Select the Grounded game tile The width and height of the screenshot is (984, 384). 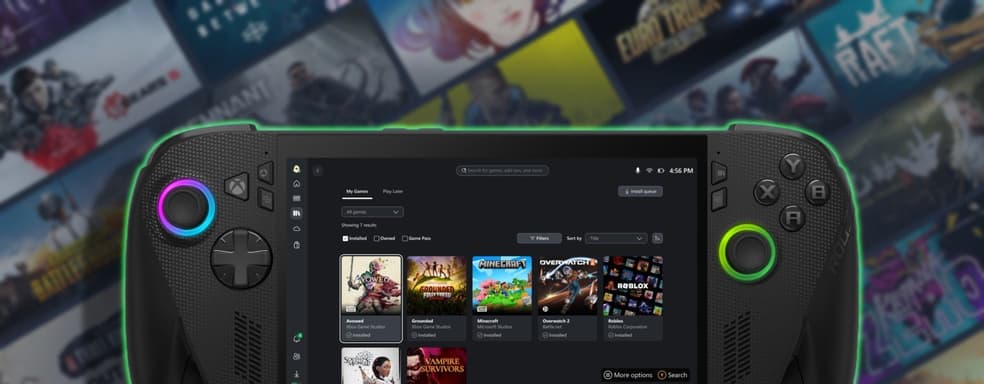point(436,298)
